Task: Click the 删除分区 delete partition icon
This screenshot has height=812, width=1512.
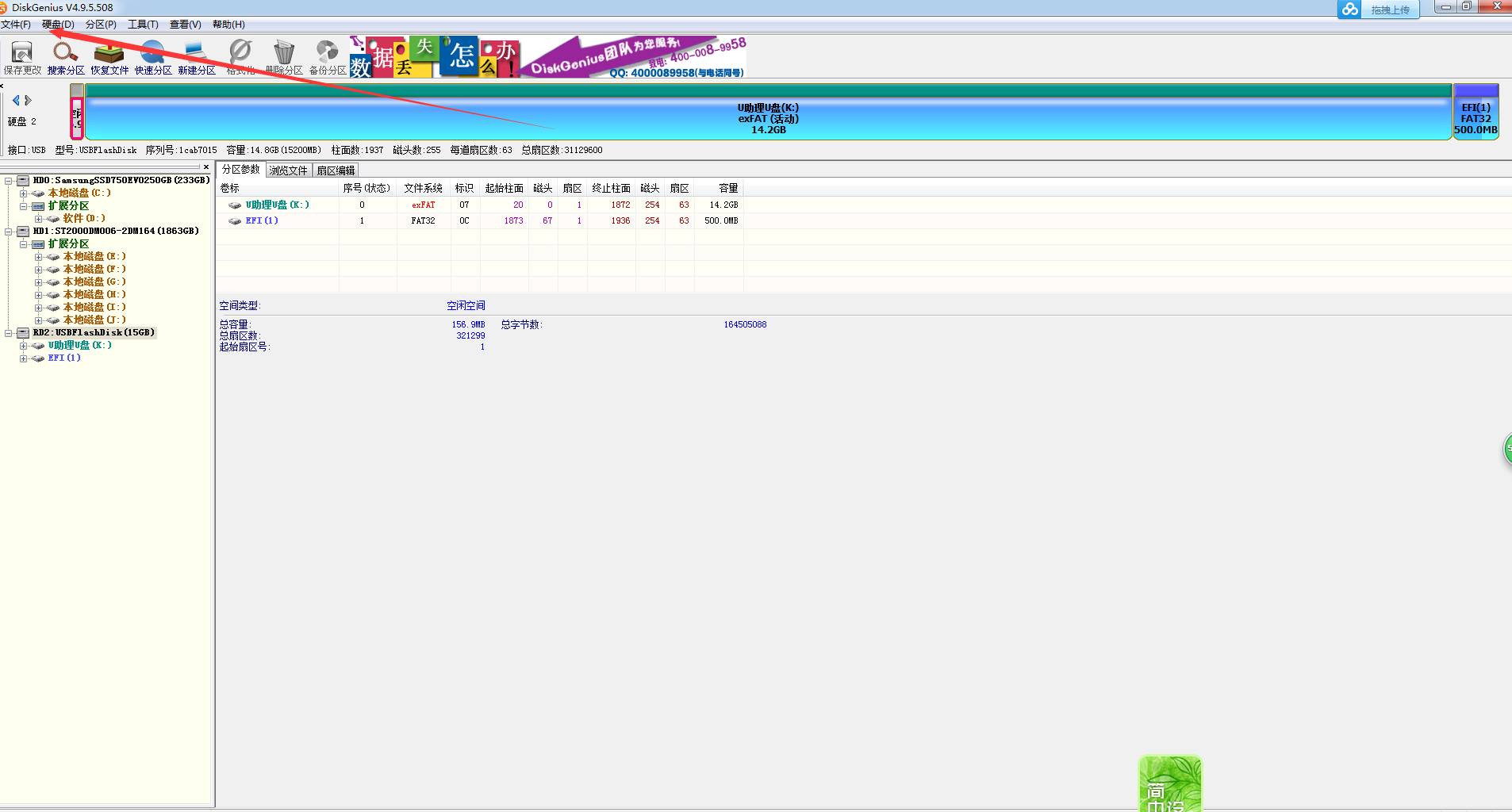Action: [x=284, y=57]
